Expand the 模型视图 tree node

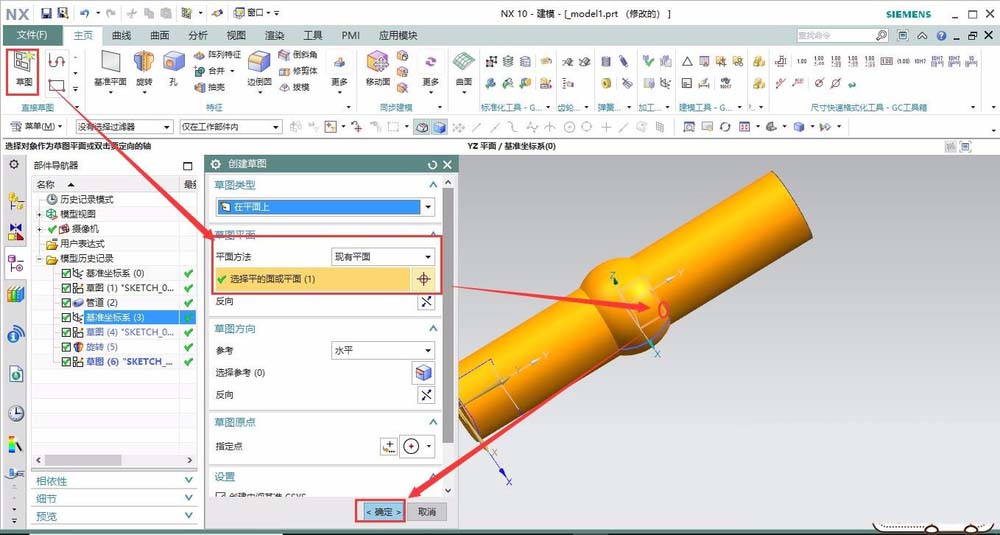[41, 214]
